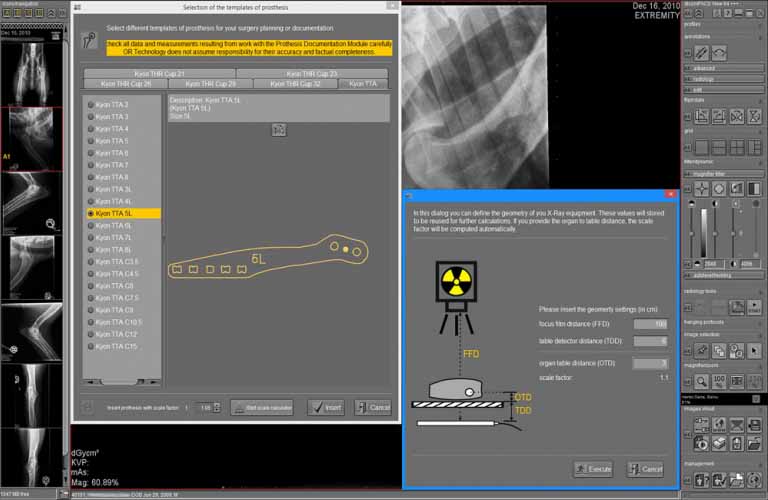The image size is (768, 500).
Task: Select the four-pane grid layout
Action: (x=737, y=147)
